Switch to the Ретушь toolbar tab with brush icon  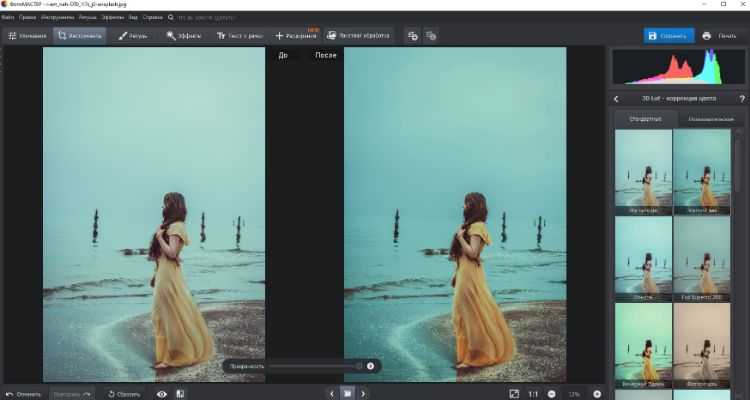click(133, 36)
